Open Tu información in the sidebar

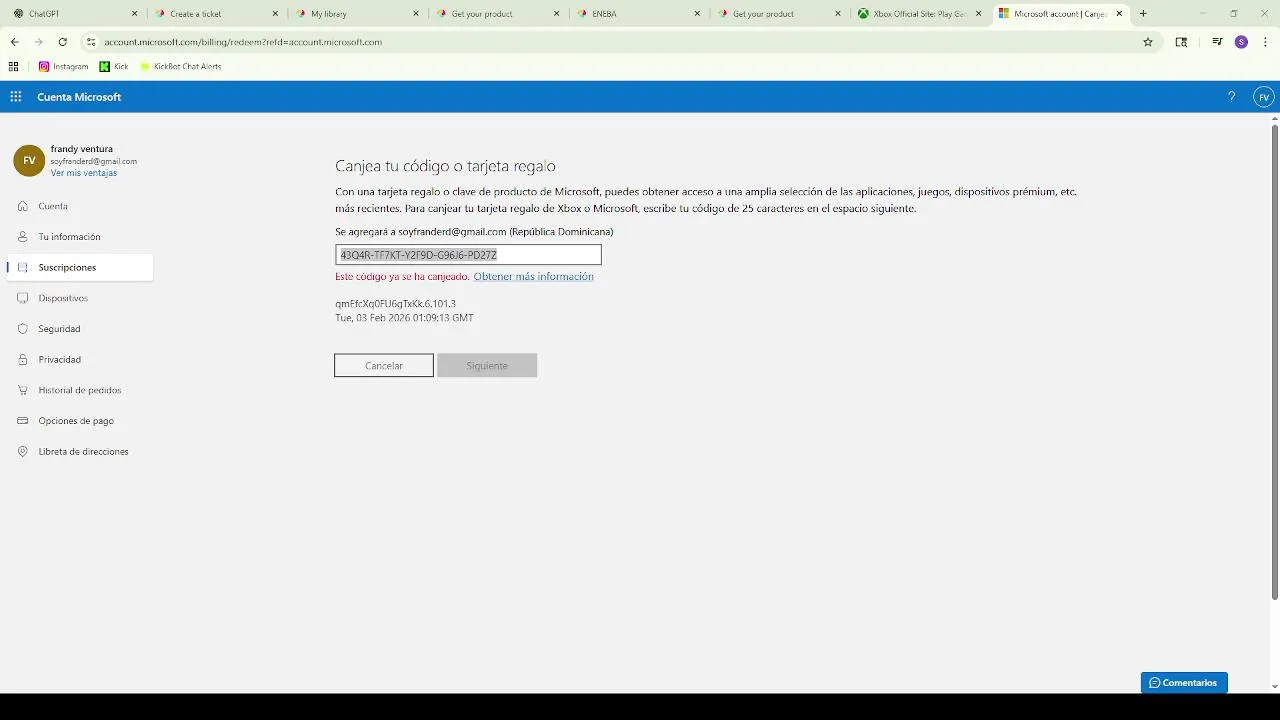[80, 237]
